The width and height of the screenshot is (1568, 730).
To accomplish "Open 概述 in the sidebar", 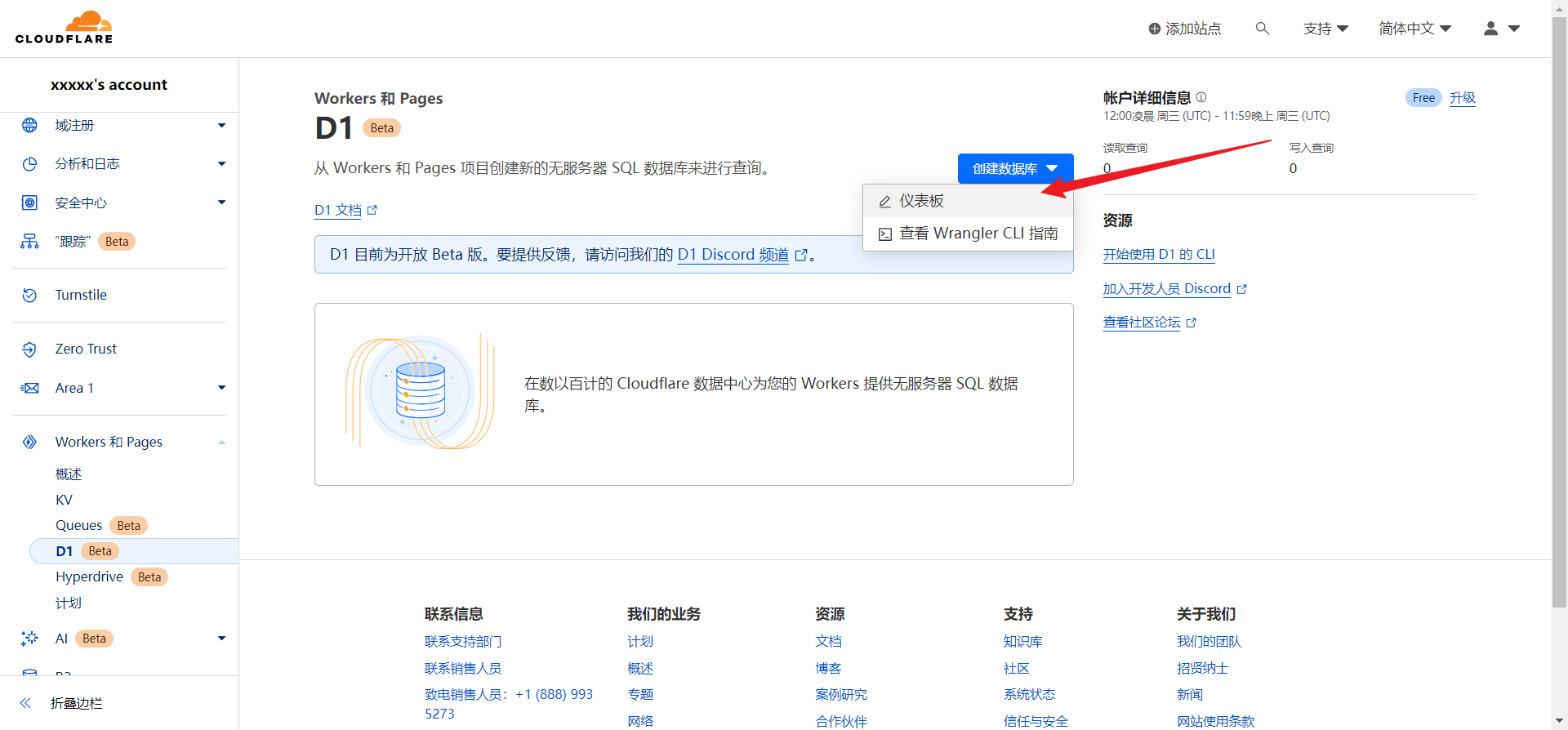I will [x=69, y=474].
